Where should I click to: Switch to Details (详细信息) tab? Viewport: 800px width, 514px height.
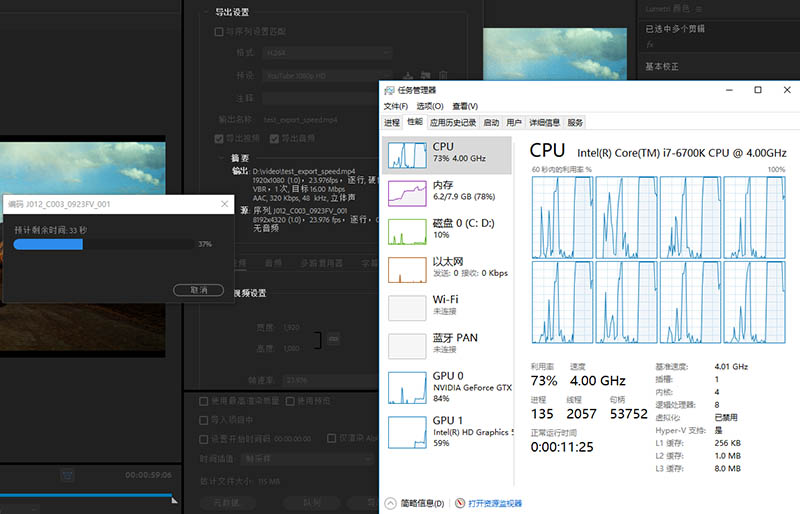pos(544,123)
